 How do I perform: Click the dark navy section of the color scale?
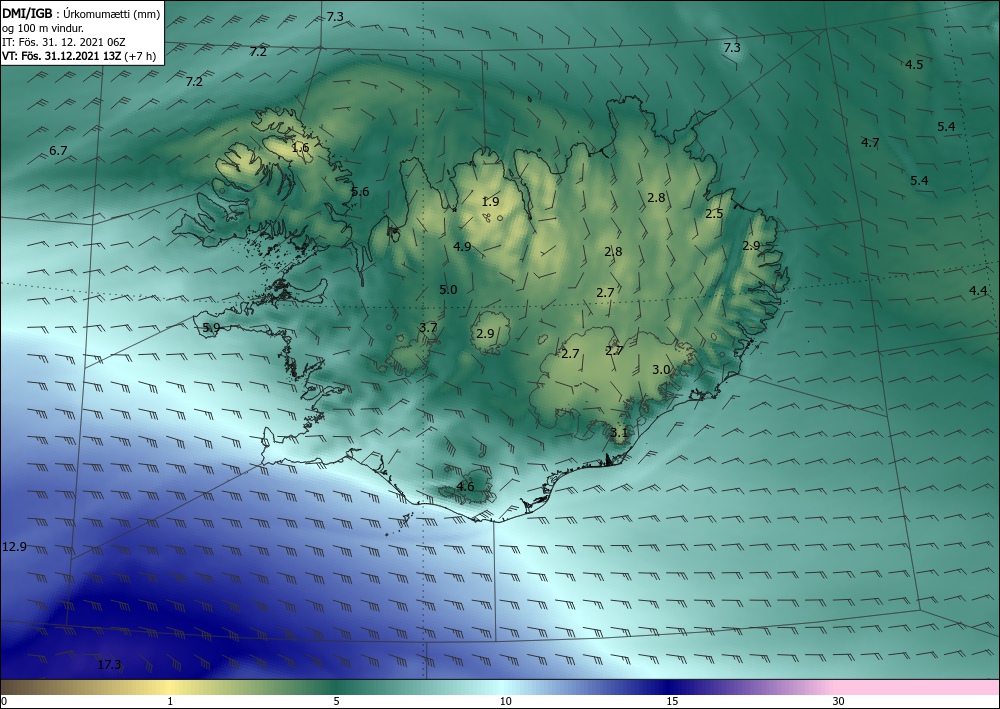click(x=670, y=687)
